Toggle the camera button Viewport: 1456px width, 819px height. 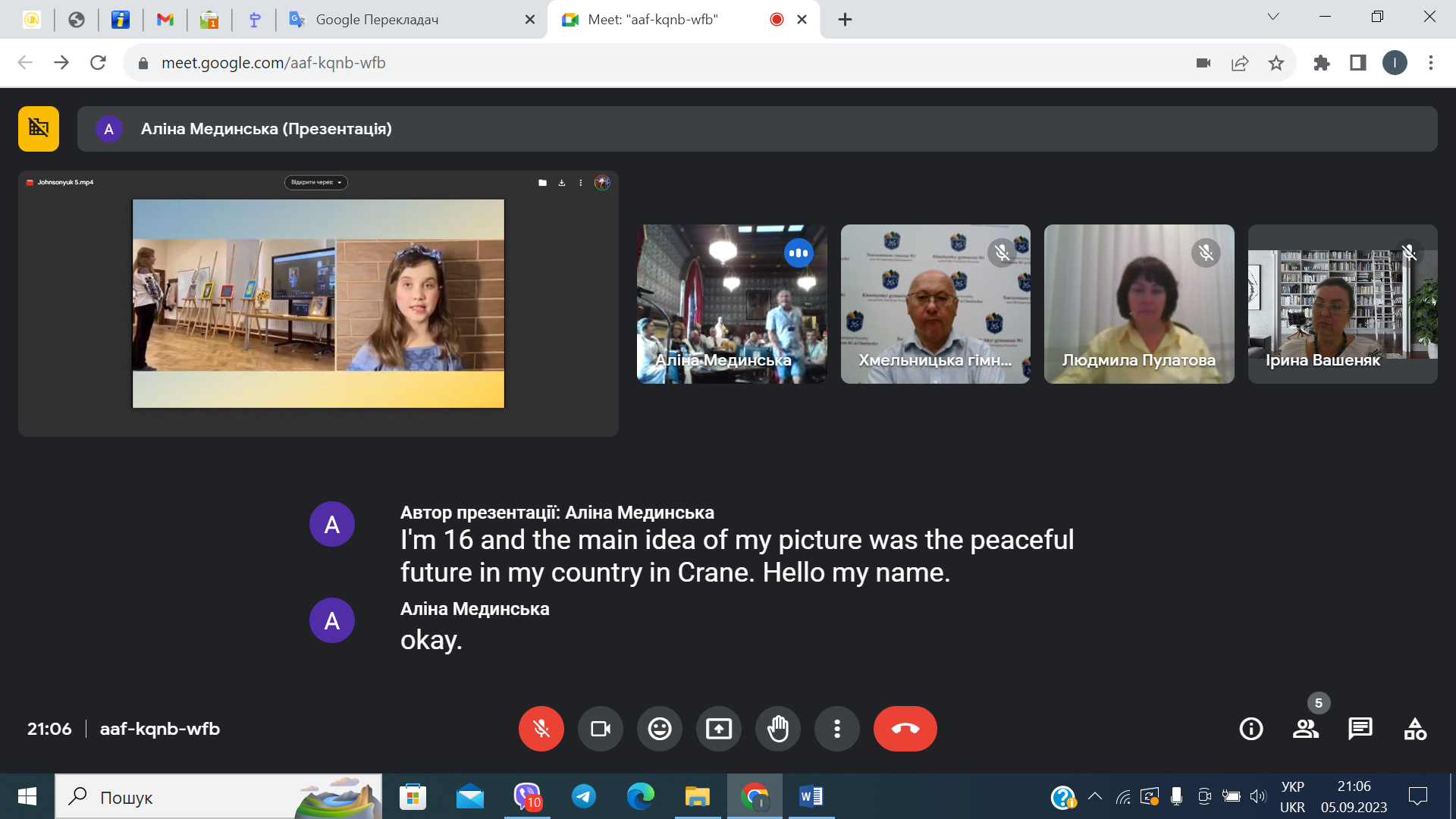point(600,729)
